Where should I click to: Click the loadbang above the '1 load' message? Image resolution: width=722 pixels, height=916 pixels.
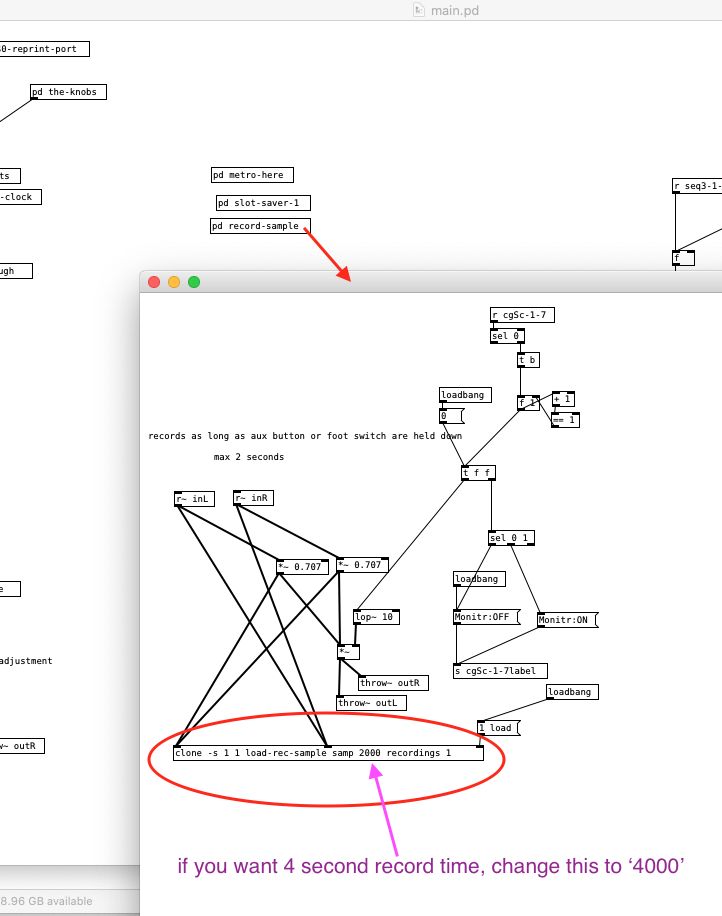click(572, 692)
